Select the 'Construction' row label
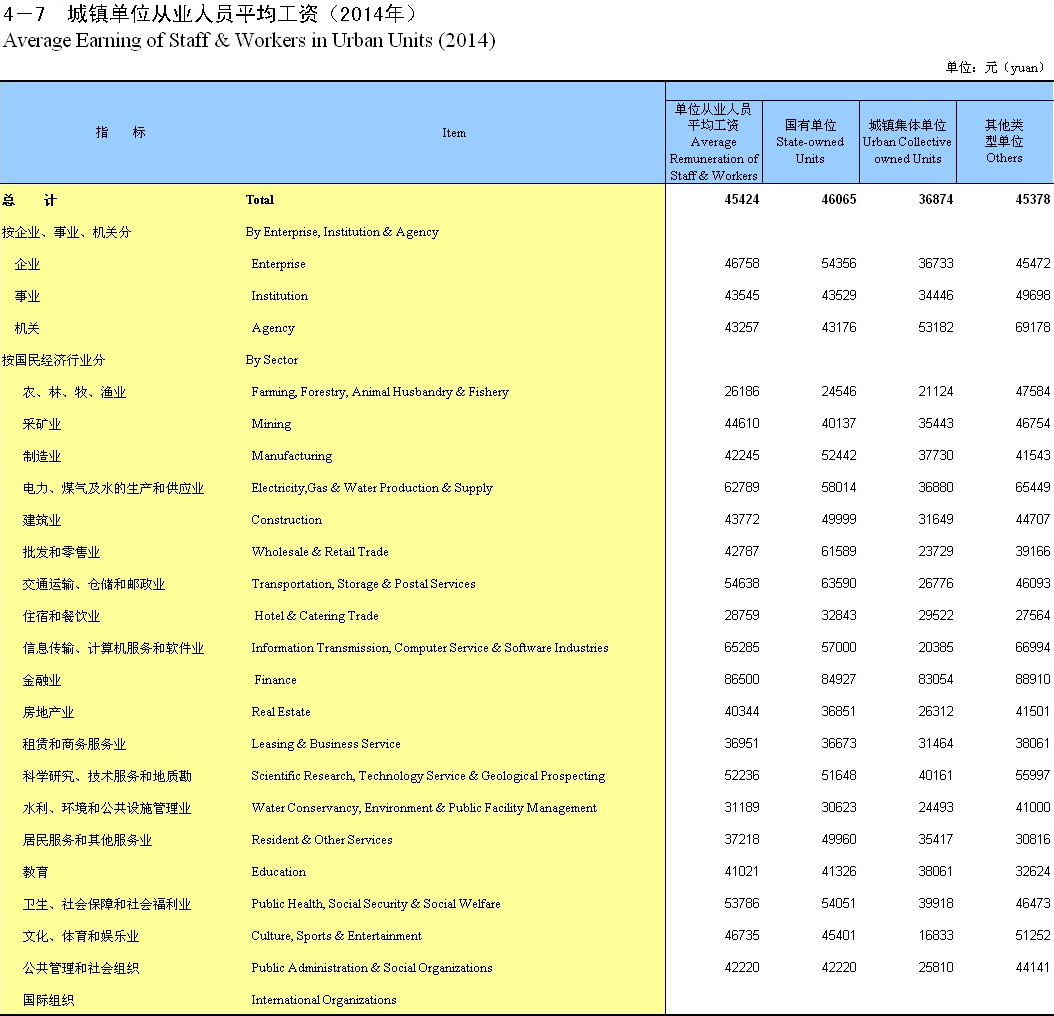Screen dimensions: 1054x1016 286,520
